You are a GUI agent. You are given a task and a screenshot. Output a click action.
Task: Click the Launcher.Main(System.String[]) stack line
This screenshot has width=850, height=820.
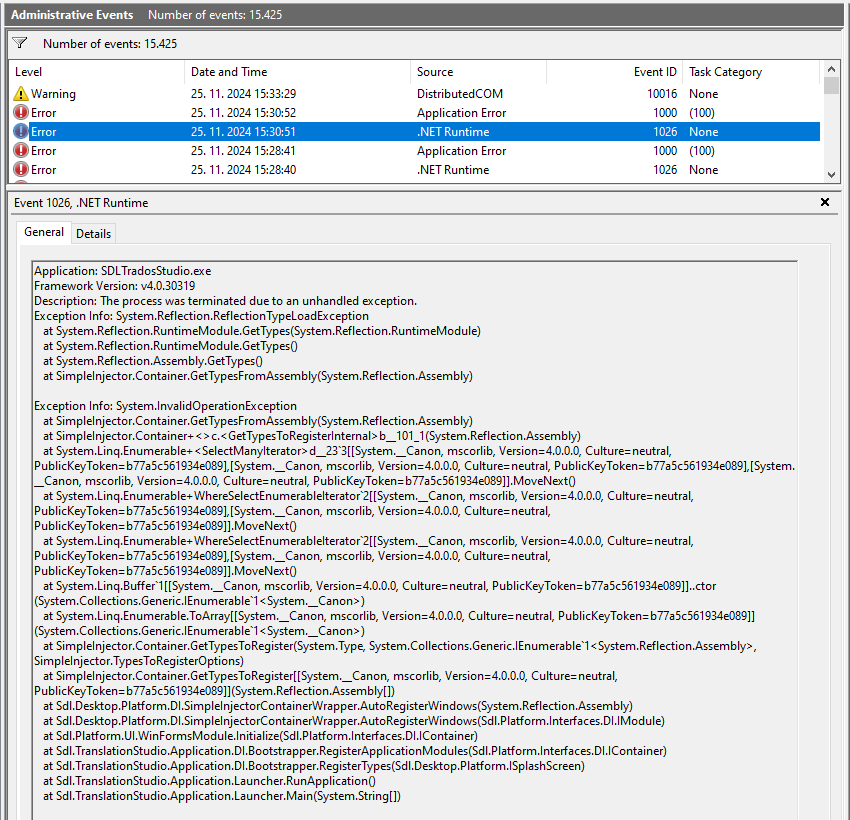point(222,796)
